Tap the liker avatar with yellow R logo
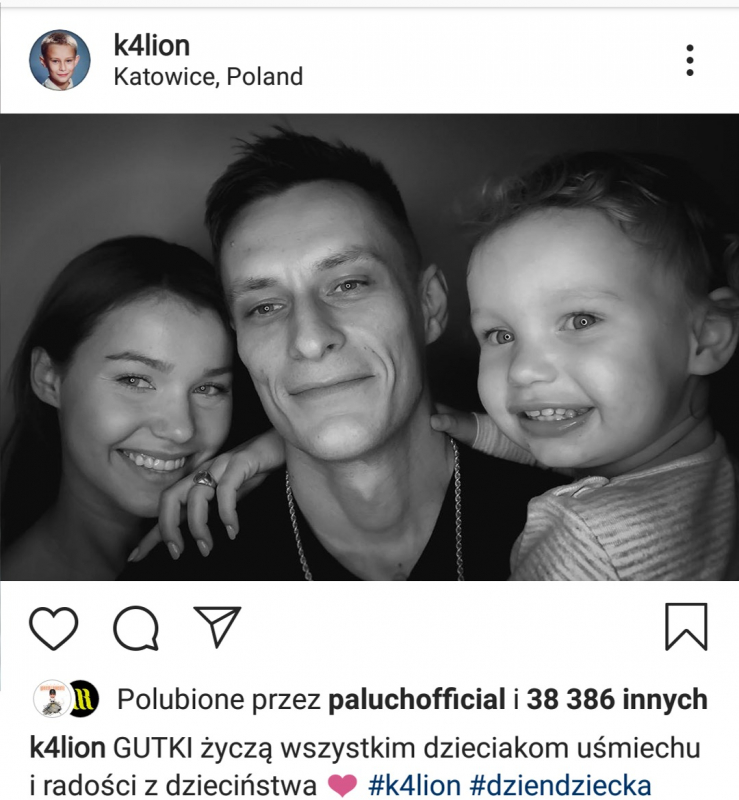Image resolution: width=739 pixels, height=800 pixels. [84, 699]
